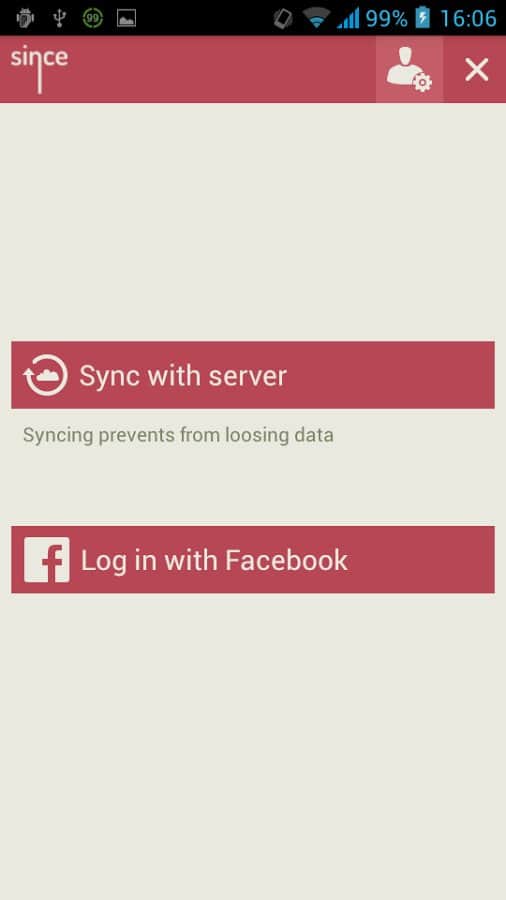The height and width of the screenshot is (900, 506).
Task: Tap the mobile signal bars icon
Action: (x=348, y=18)
